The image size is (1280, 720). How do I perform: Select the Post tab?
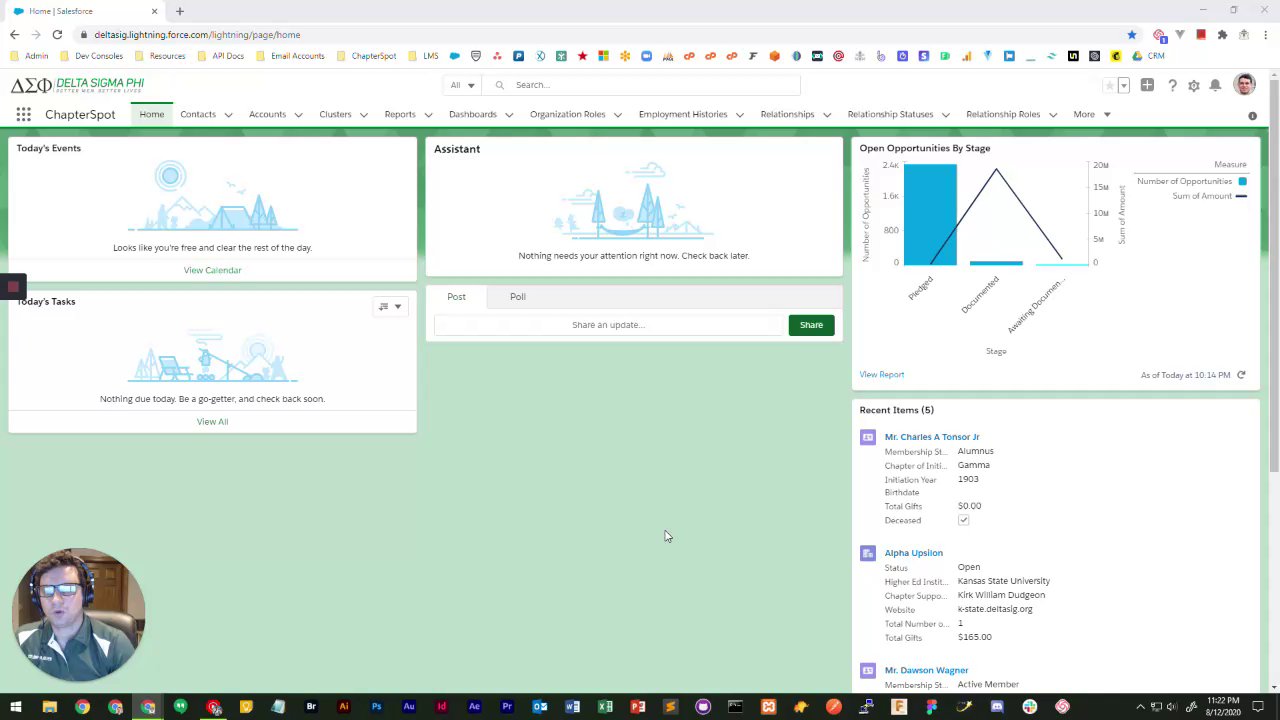[x=456, y=297]
